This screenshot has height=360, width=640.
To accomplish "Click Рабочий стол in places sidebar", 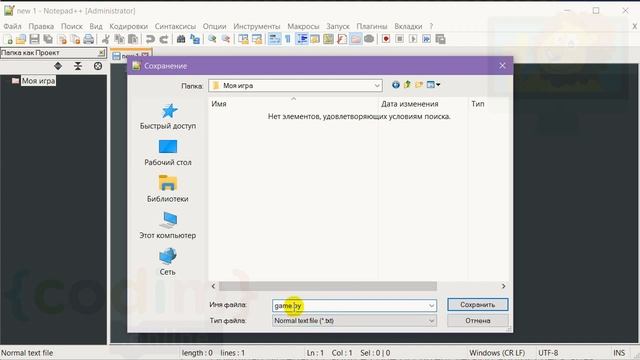I will (168, 153).
